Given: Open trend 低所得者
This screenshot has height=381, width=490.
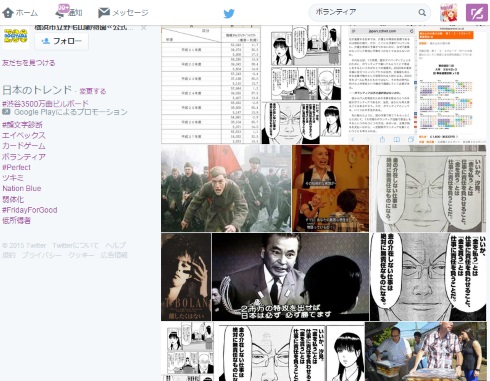Looking at the screenshot, I should point(16,220).
